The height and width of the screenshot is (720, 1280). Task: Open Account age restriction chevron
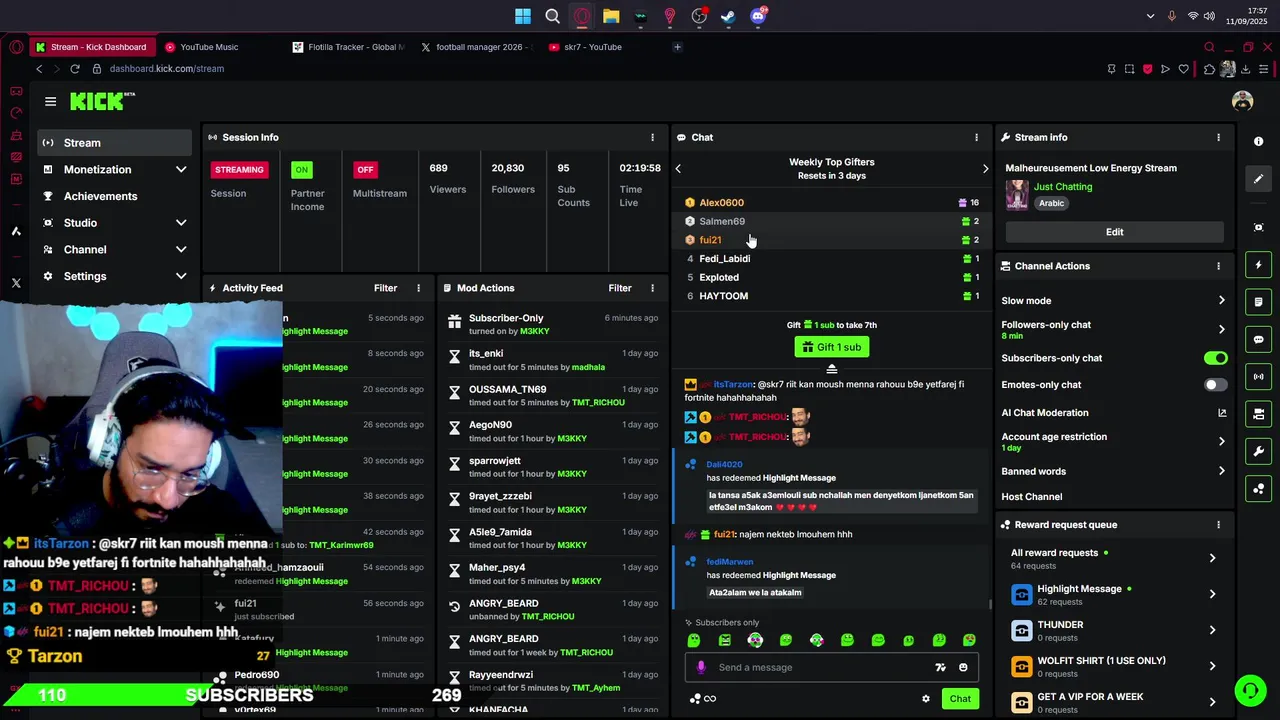1221,441
